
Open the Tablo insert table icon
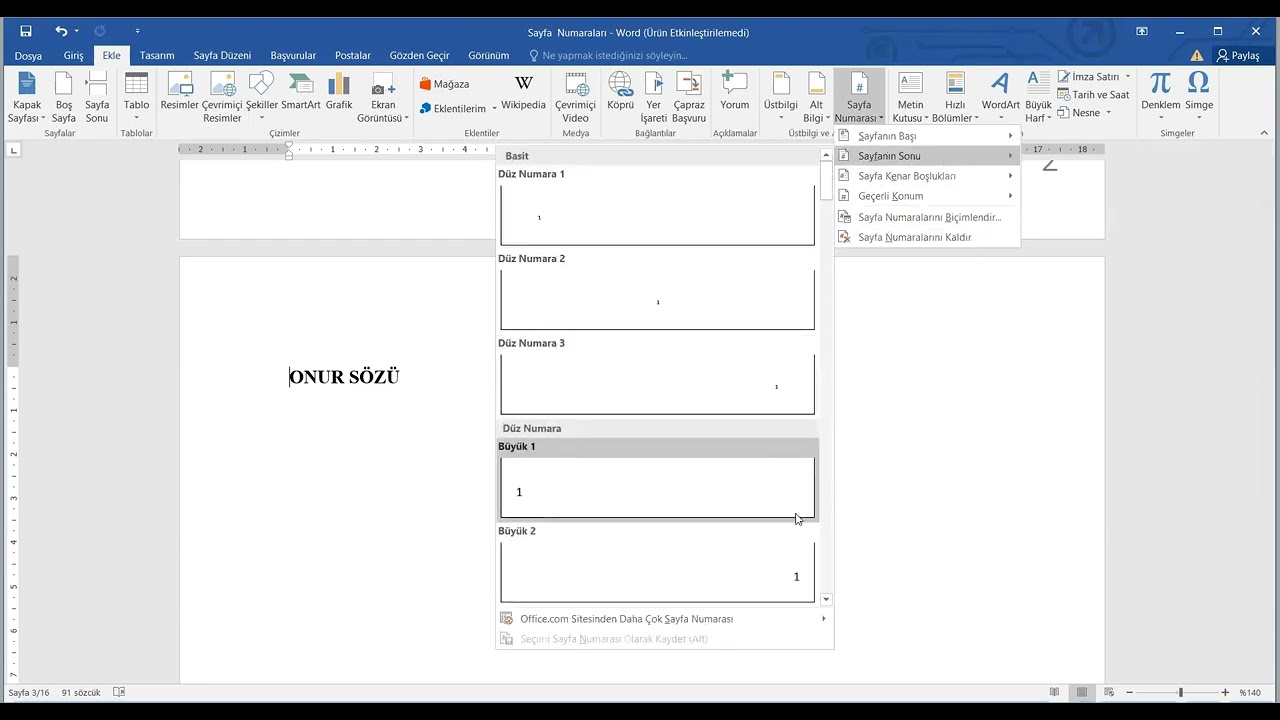(137, 98)
